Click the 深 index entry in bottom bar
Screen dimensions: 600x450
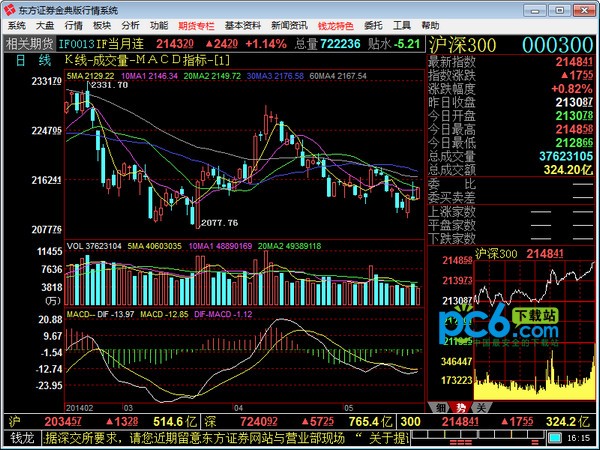click(x=298, y=422)
